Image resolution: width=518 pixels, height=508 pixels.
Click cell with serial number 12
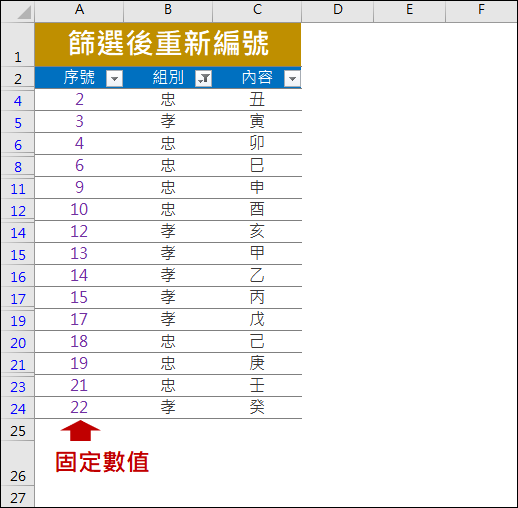click(x=79, y=232)
